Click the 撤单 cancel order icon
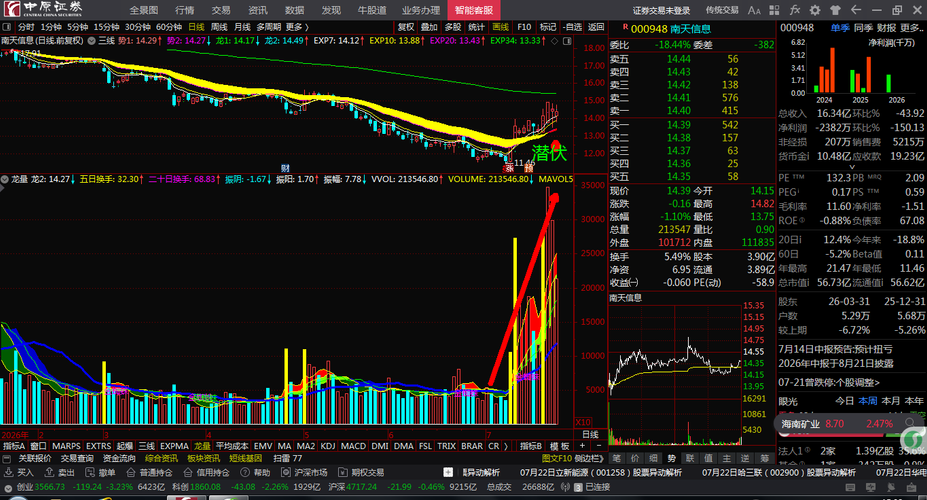This screenshot has height=500, width=927. [x=100, y=472]
